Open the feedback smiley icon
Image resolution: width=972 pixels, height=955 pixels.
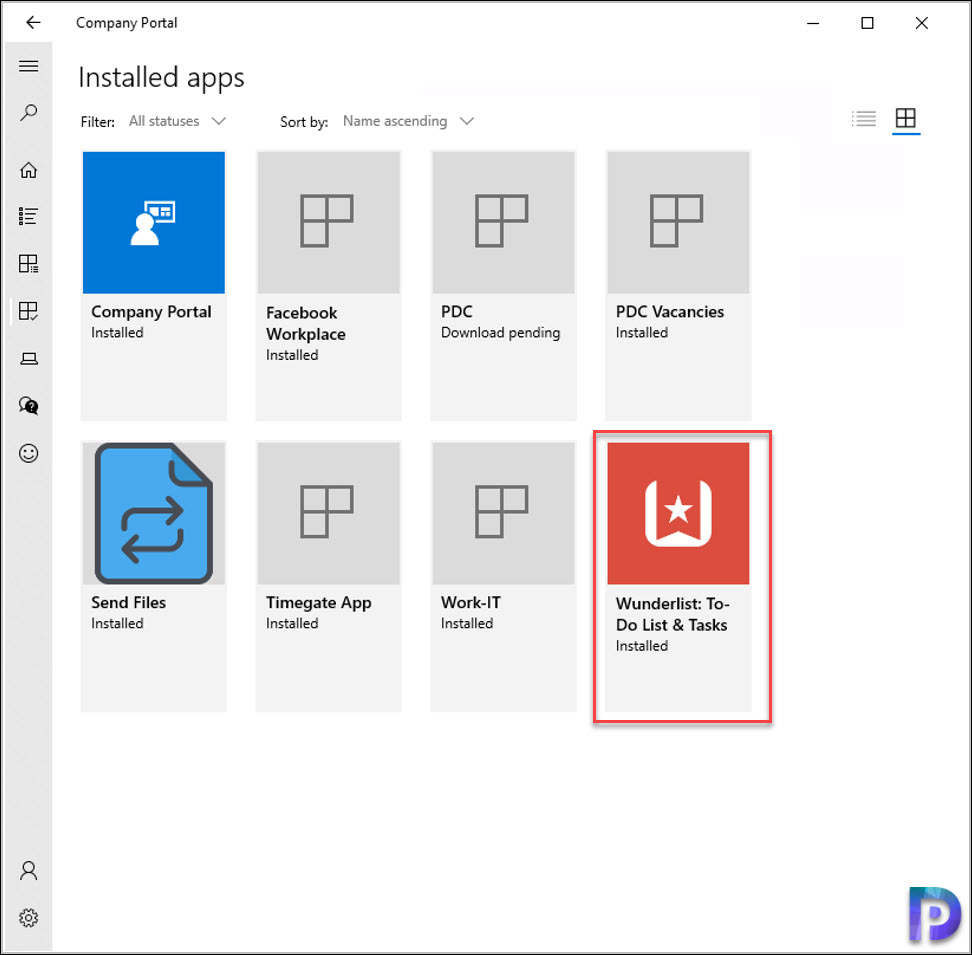(x=29, y=454)
